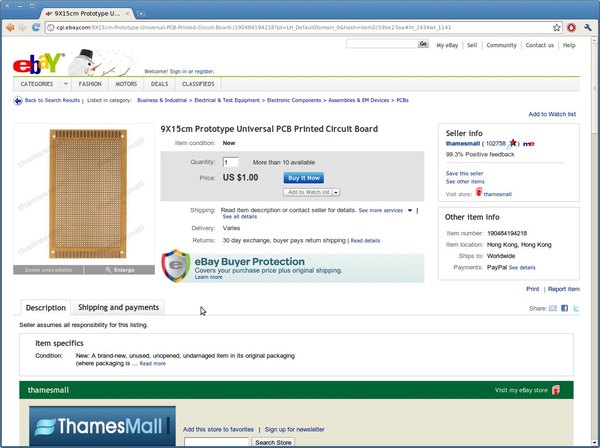Click the eBay Buyer Protection shield icon
Viewport: 600px width, 448px height.
[176, 266]
